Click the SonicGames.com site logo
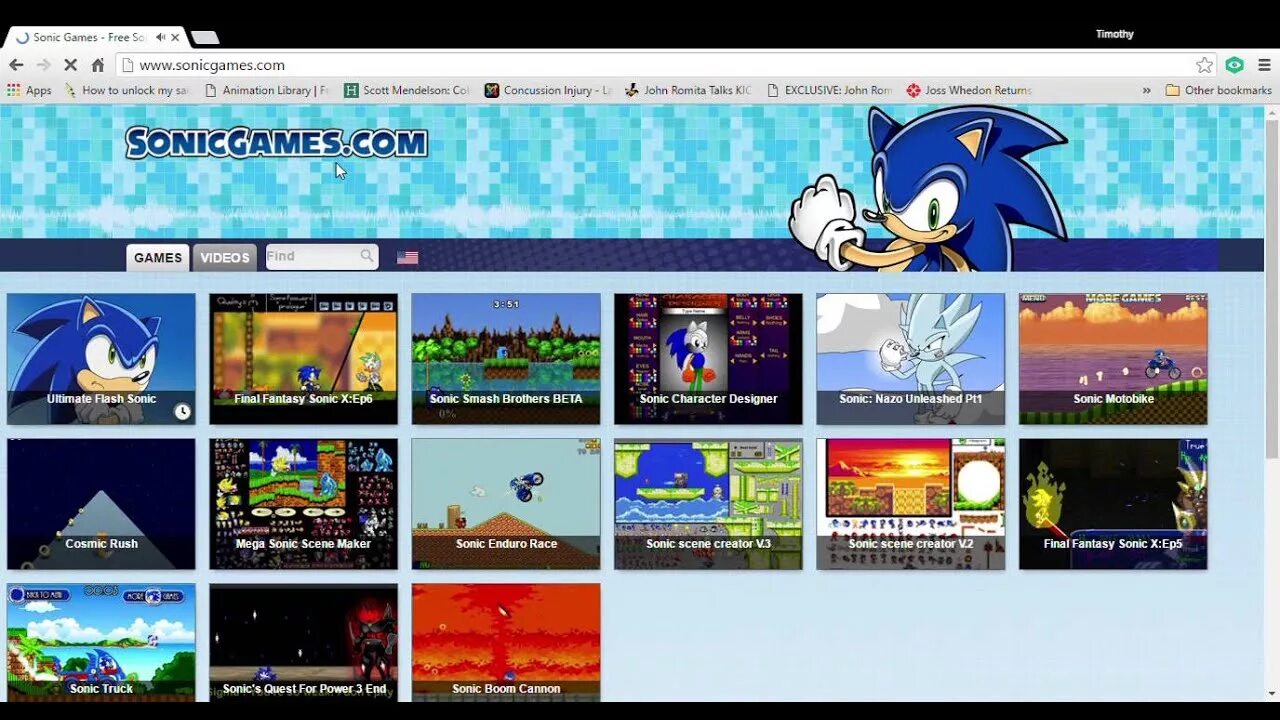This screenshot has width=1280, height=720. point(276,143)
